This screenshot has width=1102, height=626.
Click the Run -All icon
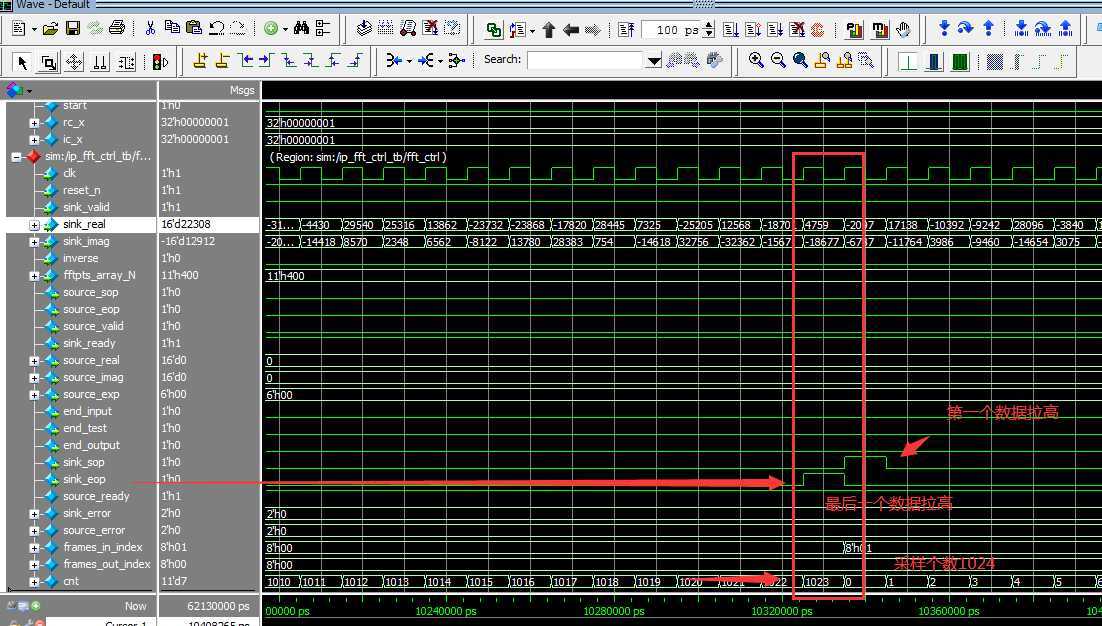774,30
